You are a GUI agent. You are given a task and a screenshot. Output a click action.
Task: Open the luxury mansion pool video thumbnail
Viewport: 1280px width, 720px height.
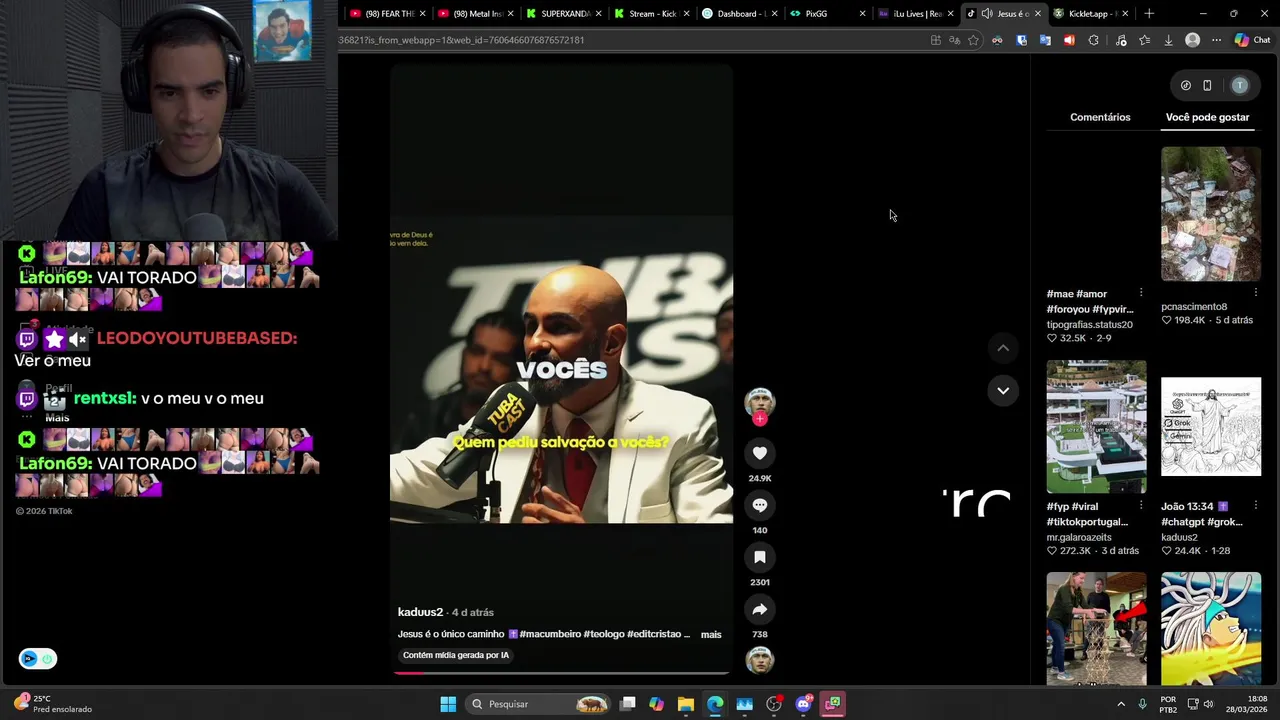1096,427
